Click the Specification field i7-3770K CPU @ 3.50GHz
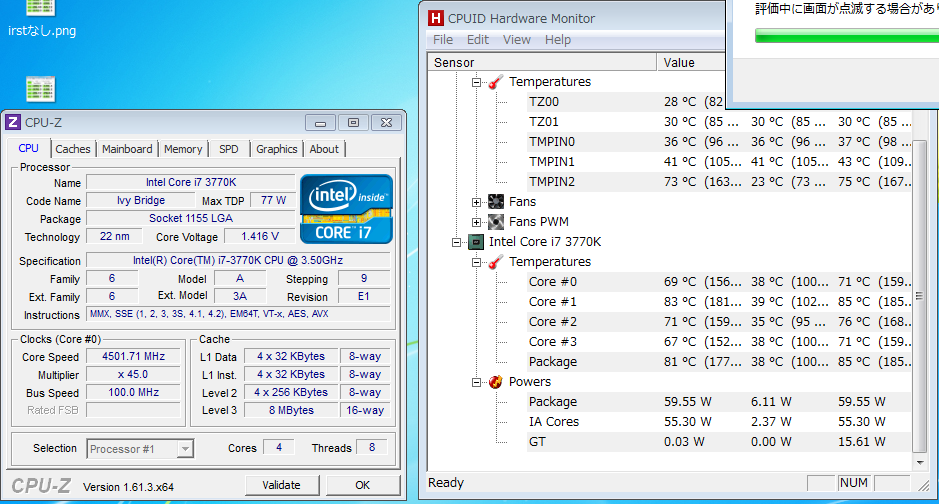 [x=238, y=260]
